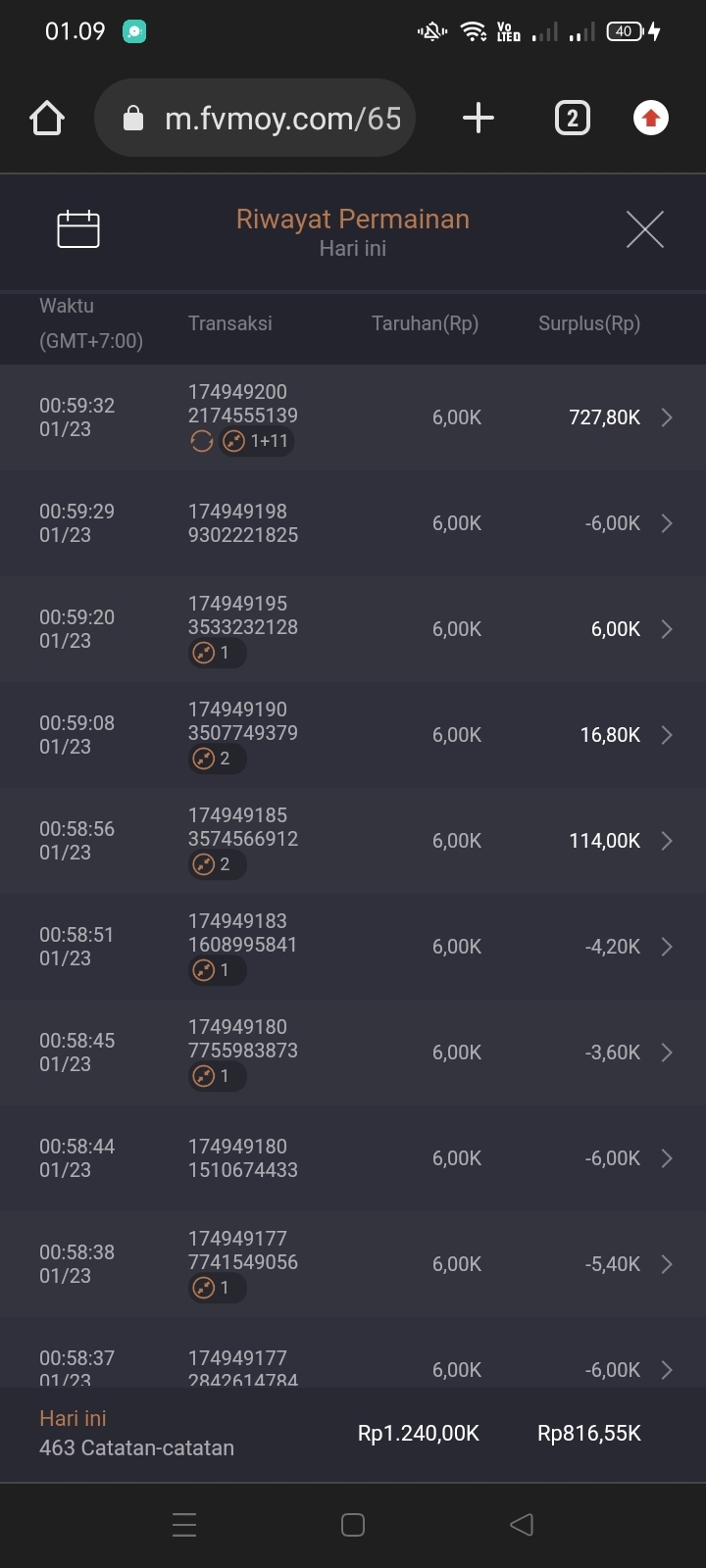The width and height of the screenshot is (706, 1568).
Task: Open the Android recent apps menu
Action: point(184,1525)
